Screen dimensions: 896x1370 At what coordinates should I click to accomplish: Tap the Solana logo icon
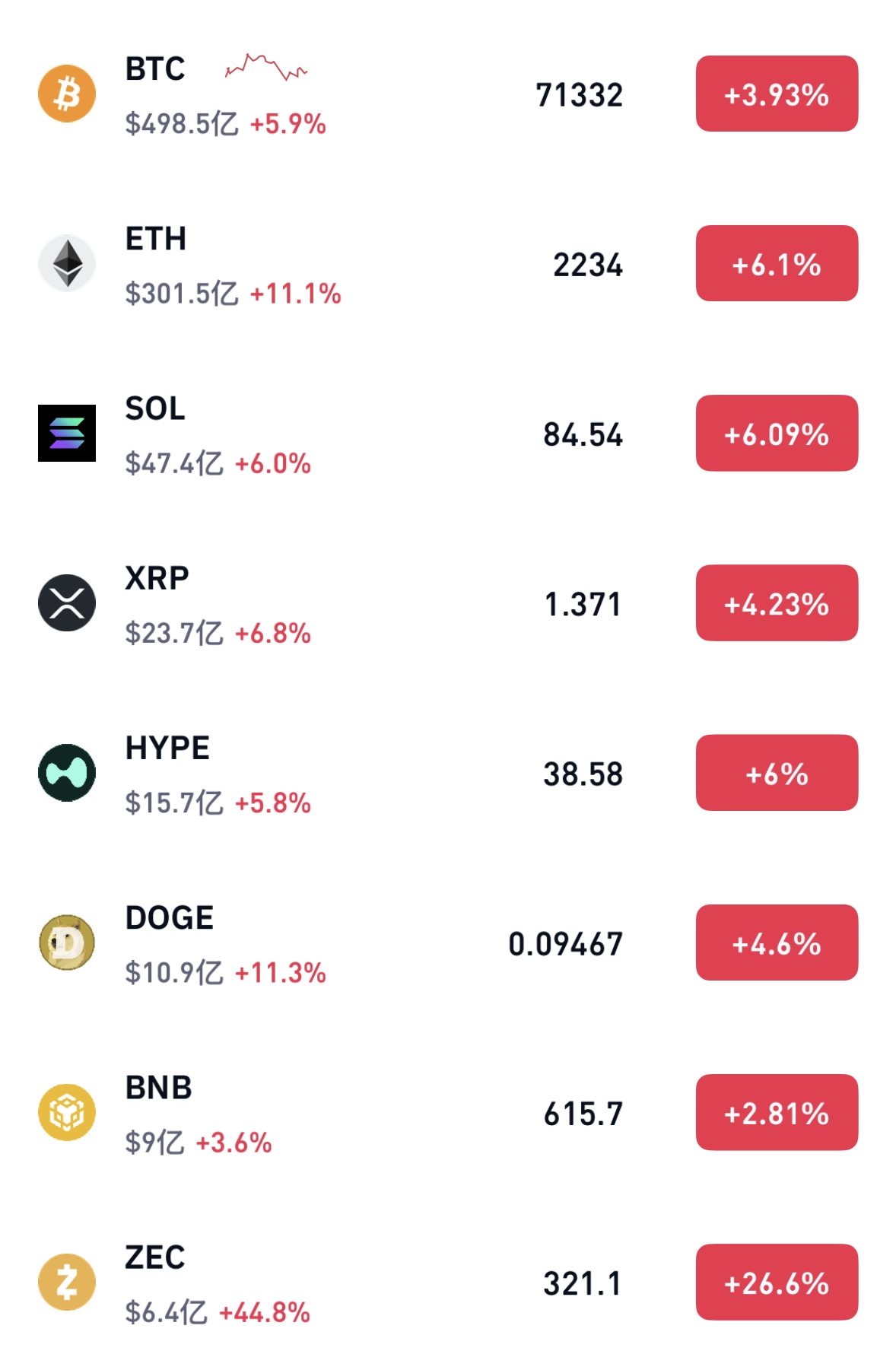click(67, 433)
